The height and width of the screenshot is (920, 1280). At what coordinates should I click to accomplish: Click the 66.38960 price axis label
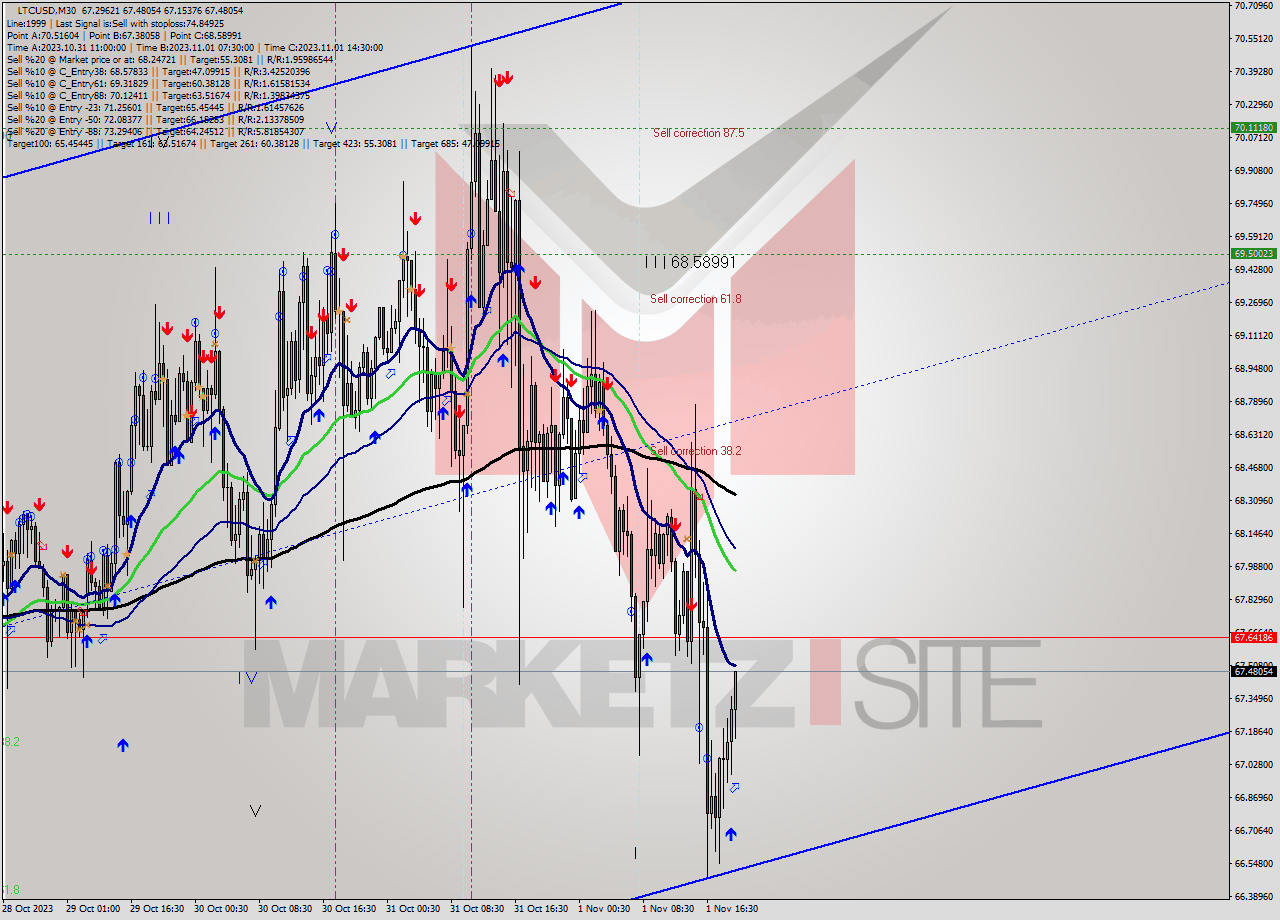point(1253,897)
